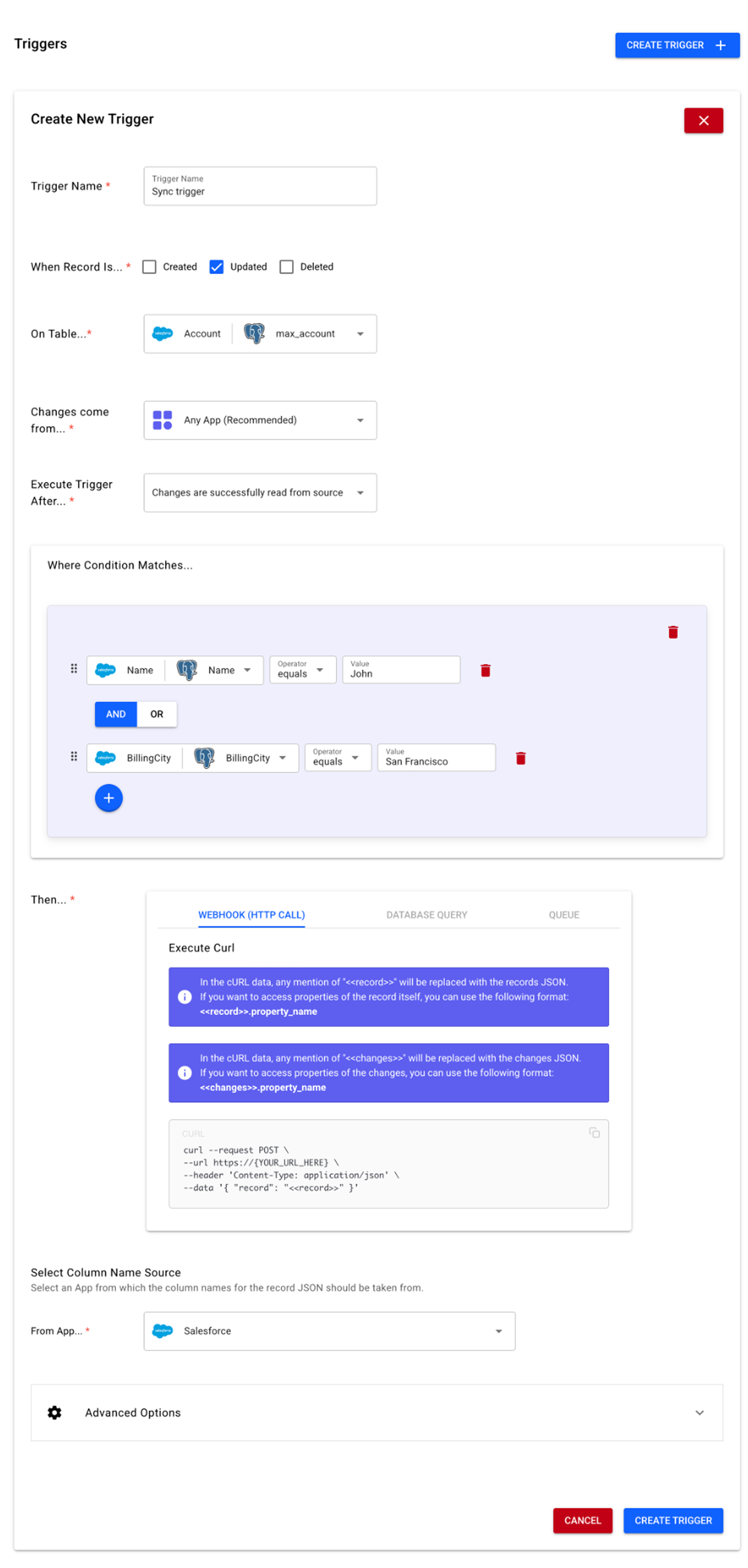The image size is (748, 1568).
Task: Delete the BillingCity condition row
Action: pos(520,758)
